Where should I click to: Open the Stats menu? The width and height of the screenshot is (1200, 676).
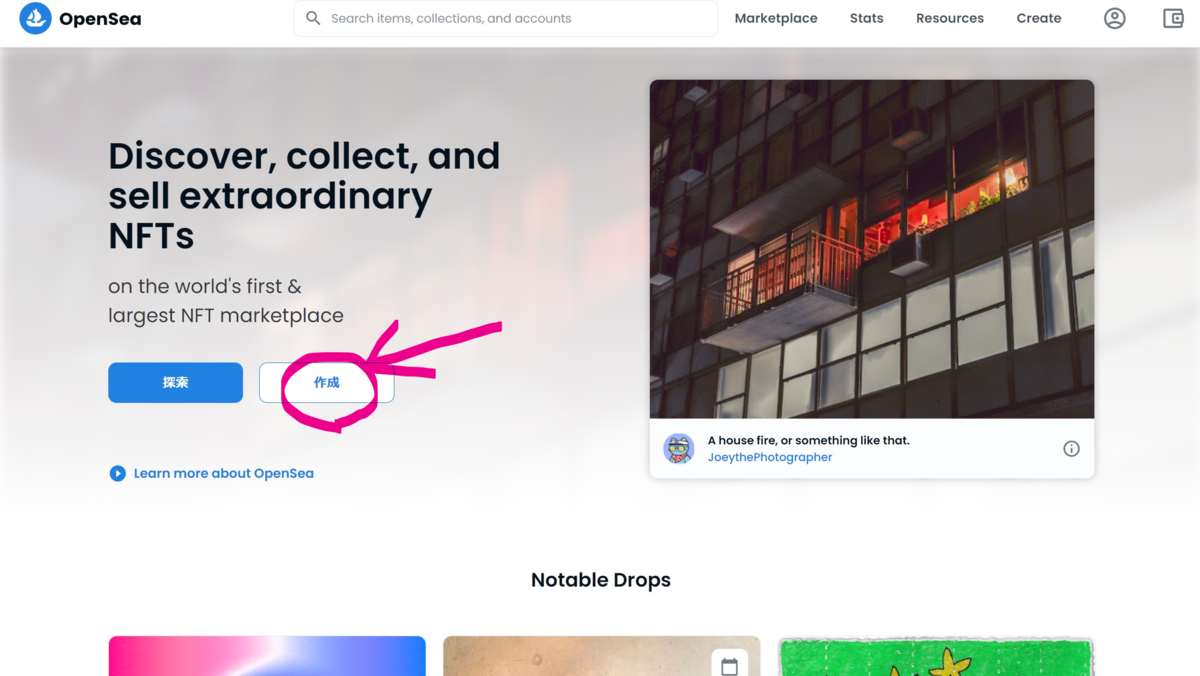click(867, 18)
